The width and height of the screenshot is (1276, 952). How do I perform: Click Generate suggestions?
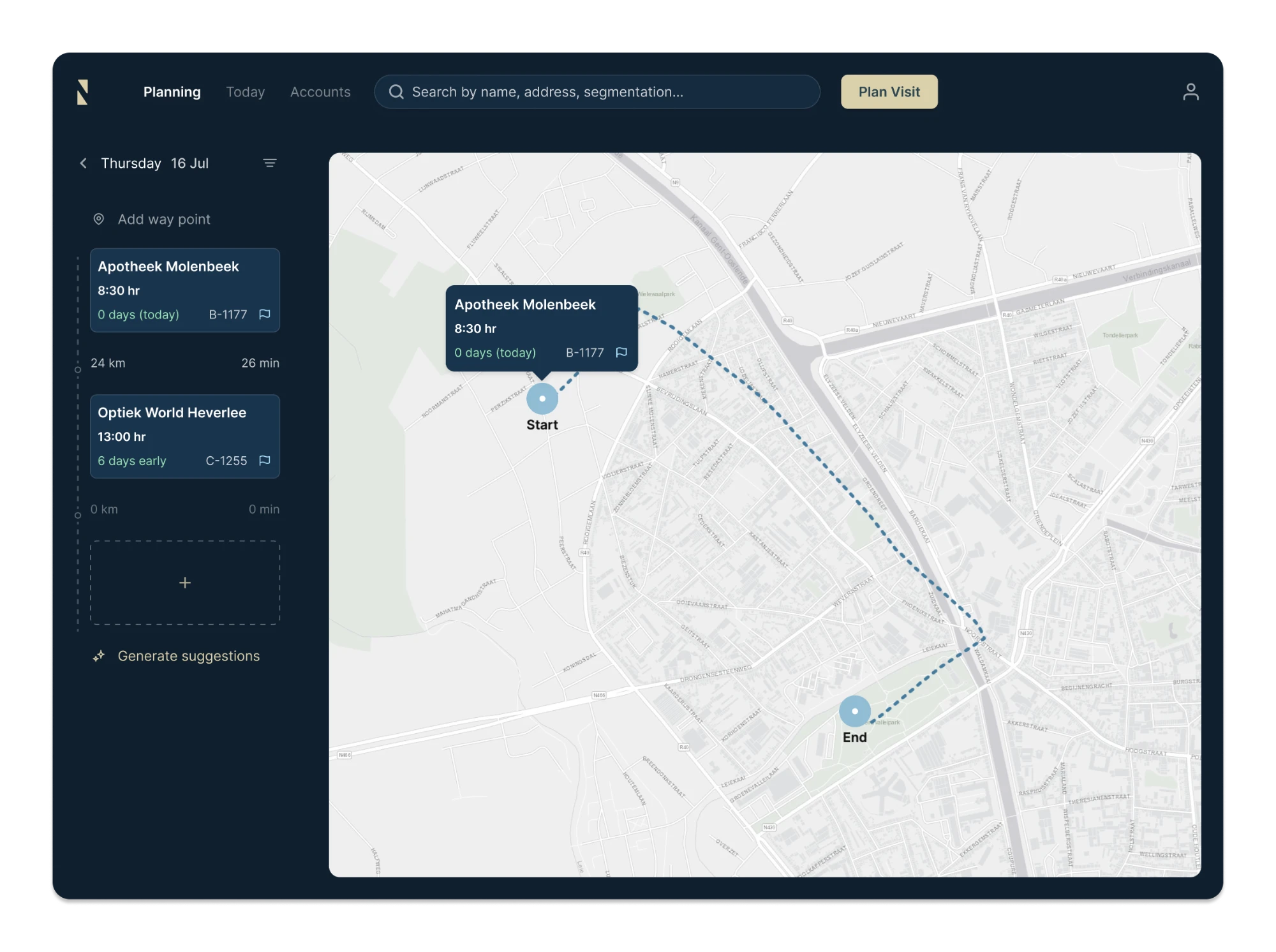click(189, 656)
